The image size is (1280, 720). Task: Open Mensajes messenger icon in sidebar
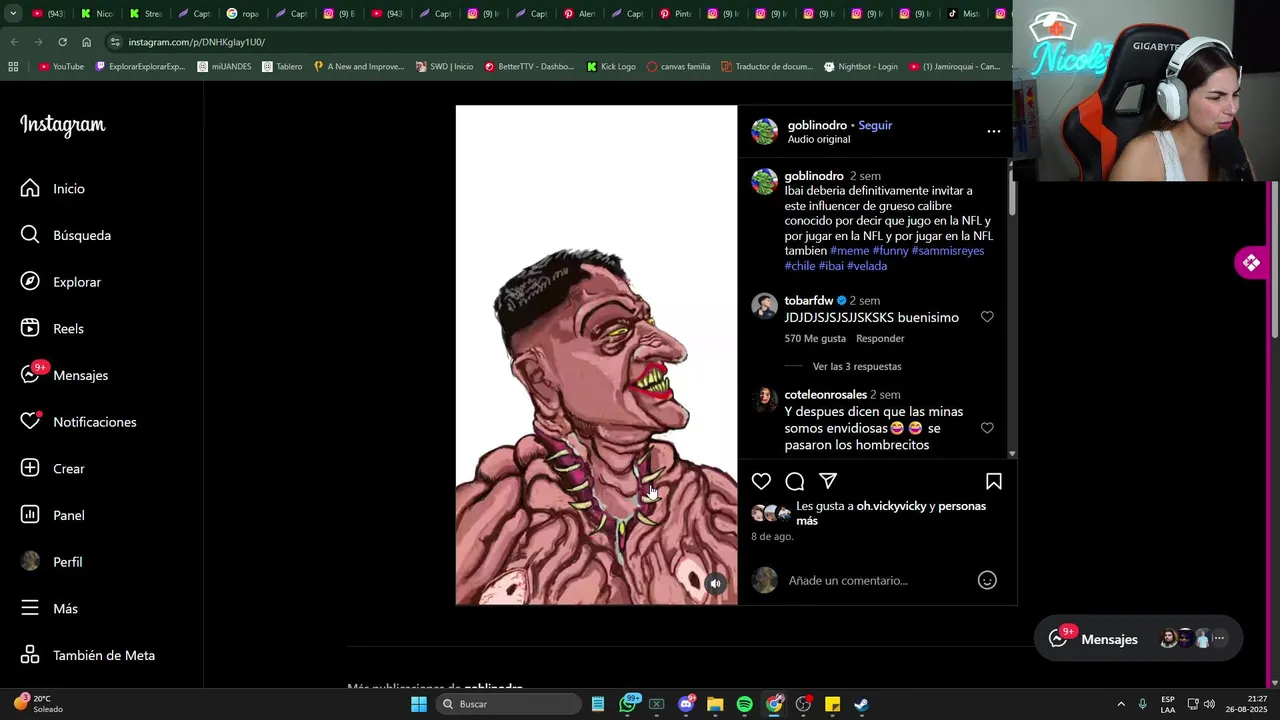coord(30,375)
